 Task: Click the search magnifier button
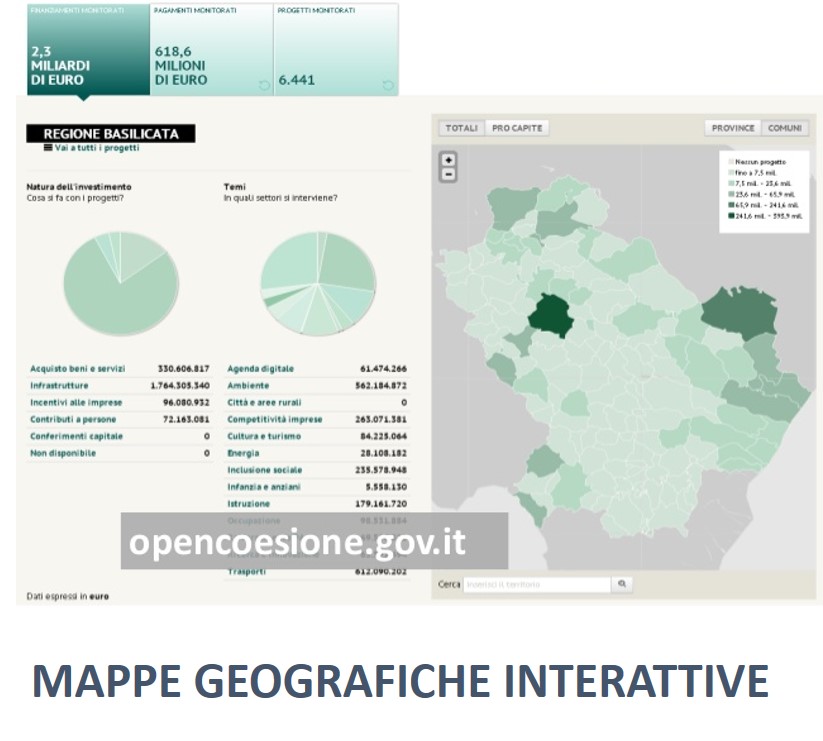coord(621,584)
